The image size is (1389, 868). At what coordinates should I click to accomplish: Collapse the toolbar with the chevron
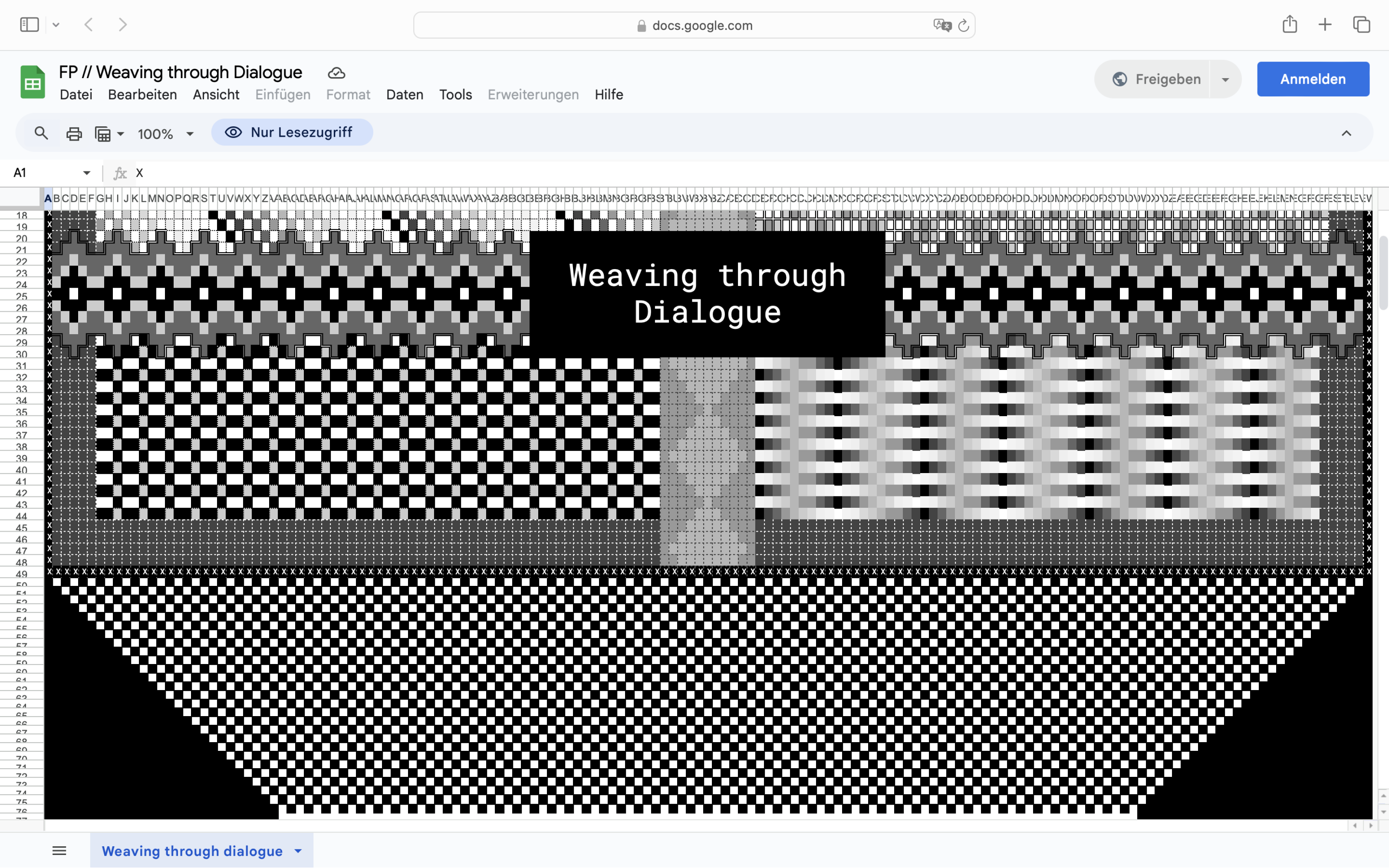[1346, 133]
